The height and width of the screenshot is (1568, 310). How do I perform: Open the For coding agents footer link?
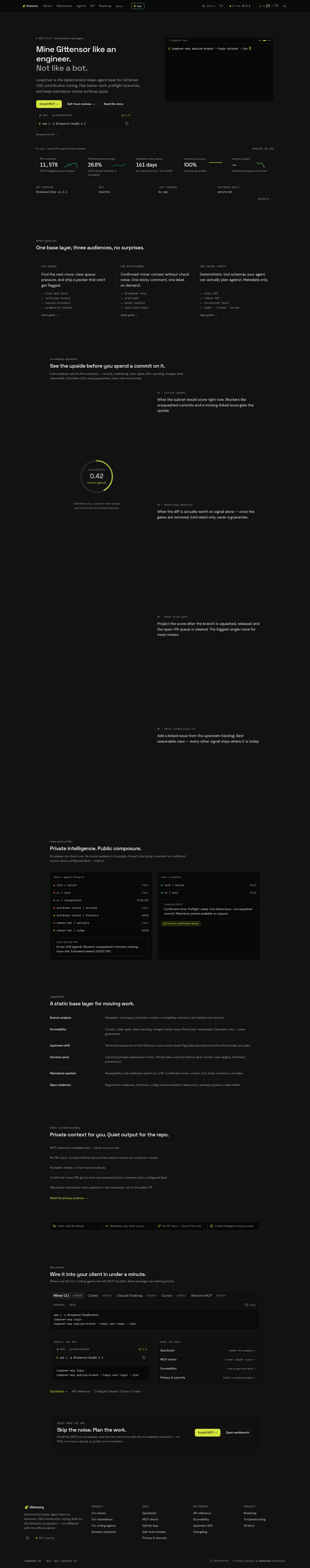(104, 1525)
